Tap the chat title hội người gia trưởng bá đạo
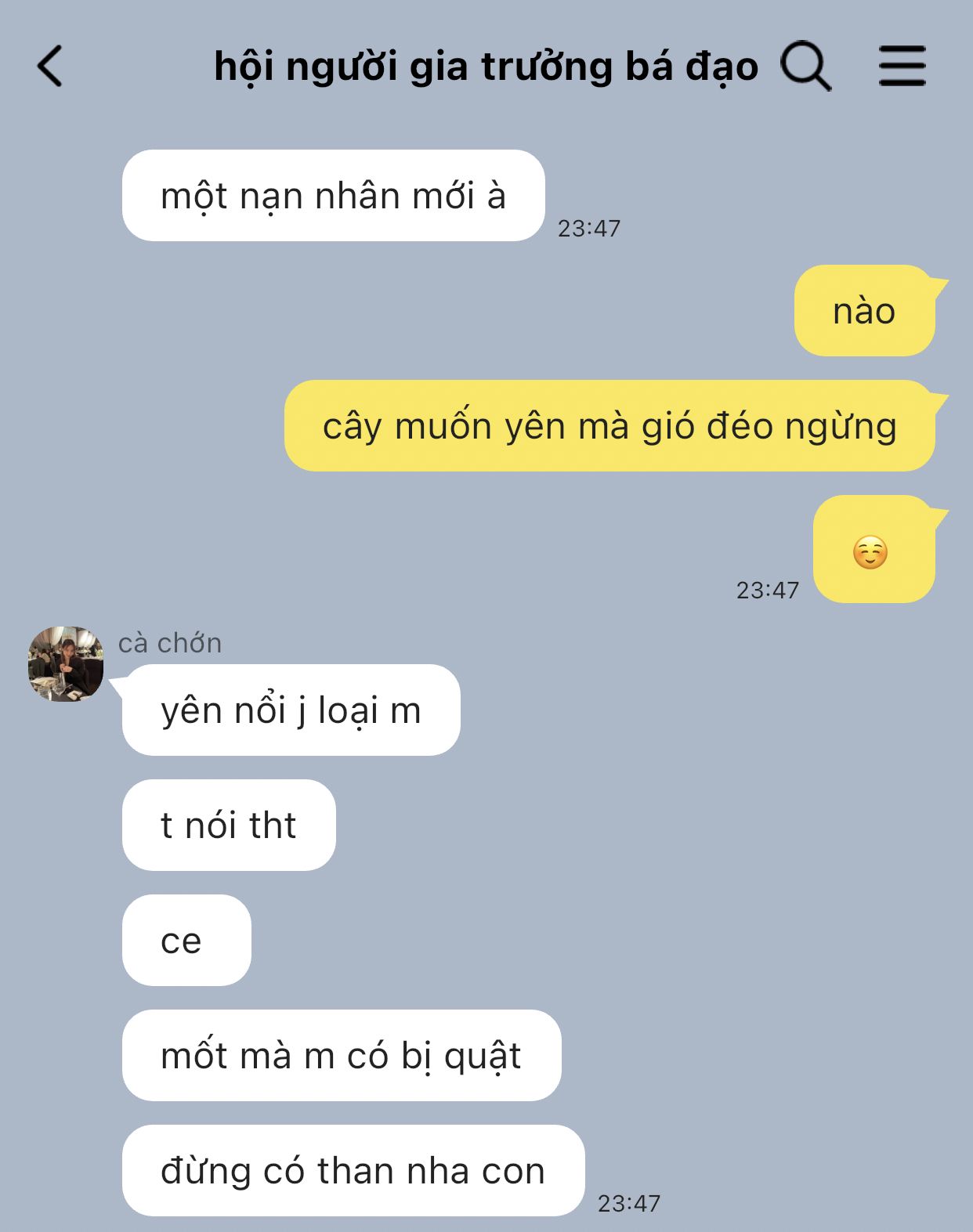This screenshot has height=1232, width=973. point(486,67)
